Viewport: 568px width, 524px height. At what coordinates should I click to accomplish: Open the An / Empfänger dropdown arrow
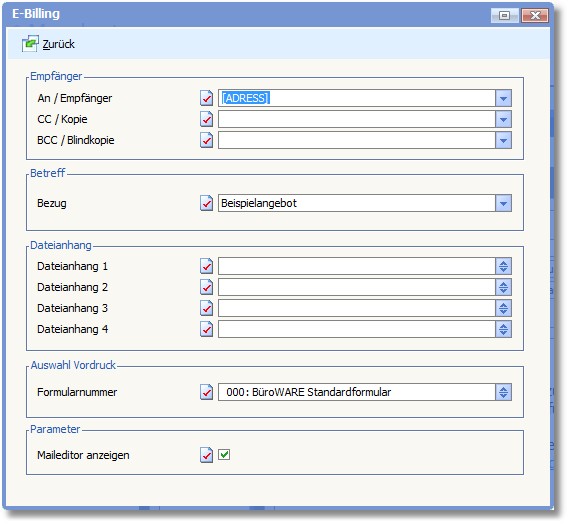point(503,98)
